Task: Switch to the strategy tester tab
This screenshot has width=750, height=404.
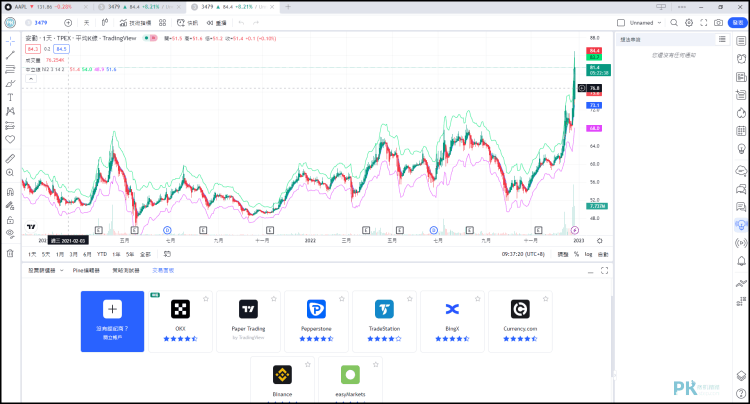Action: pyautogui.click(x=126, y=271)
